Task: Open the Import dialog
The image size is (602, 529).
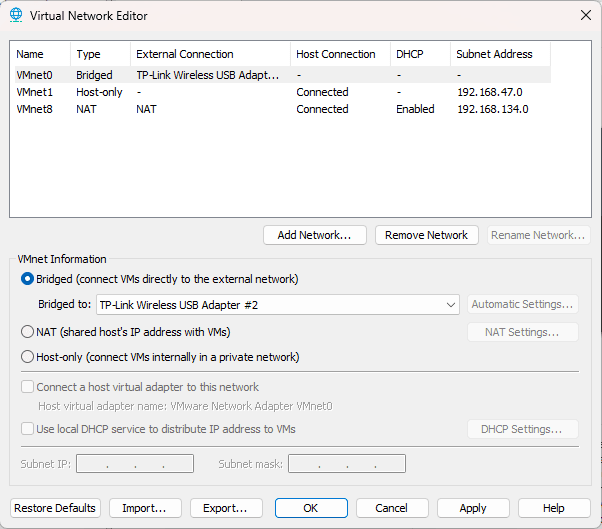Action: [x=145, y=508]
